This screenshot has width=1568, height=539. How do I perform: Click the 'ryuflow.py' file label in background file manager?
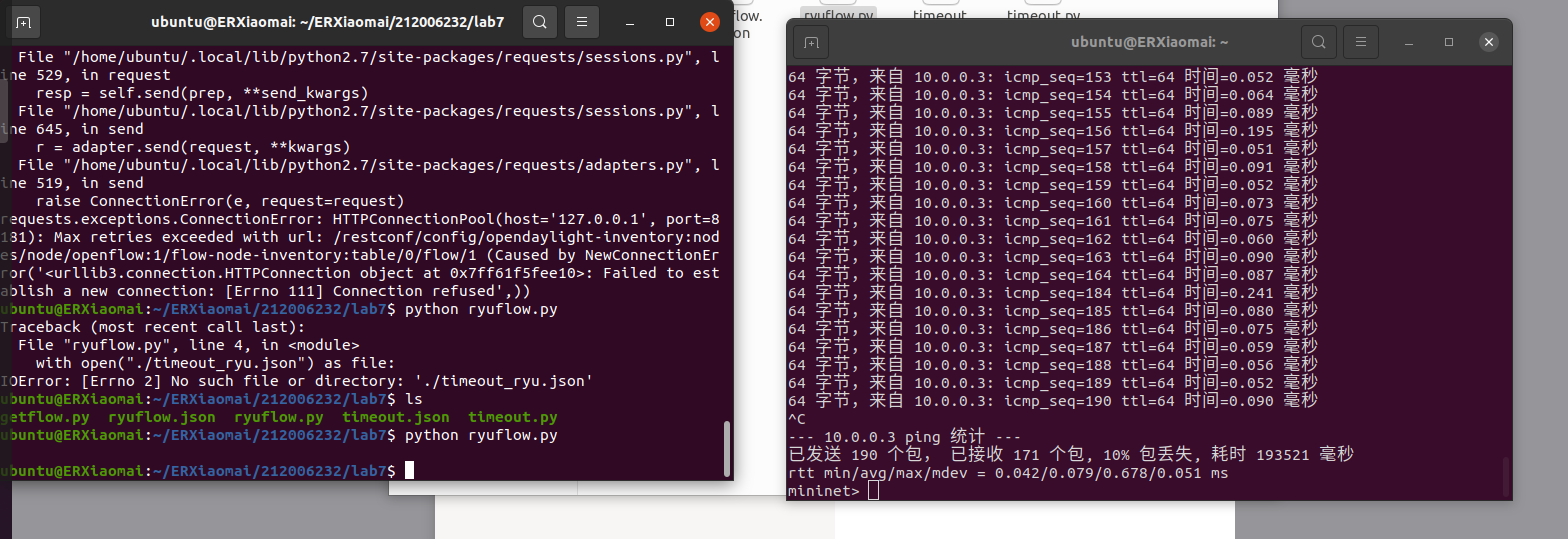click(839, 14)
